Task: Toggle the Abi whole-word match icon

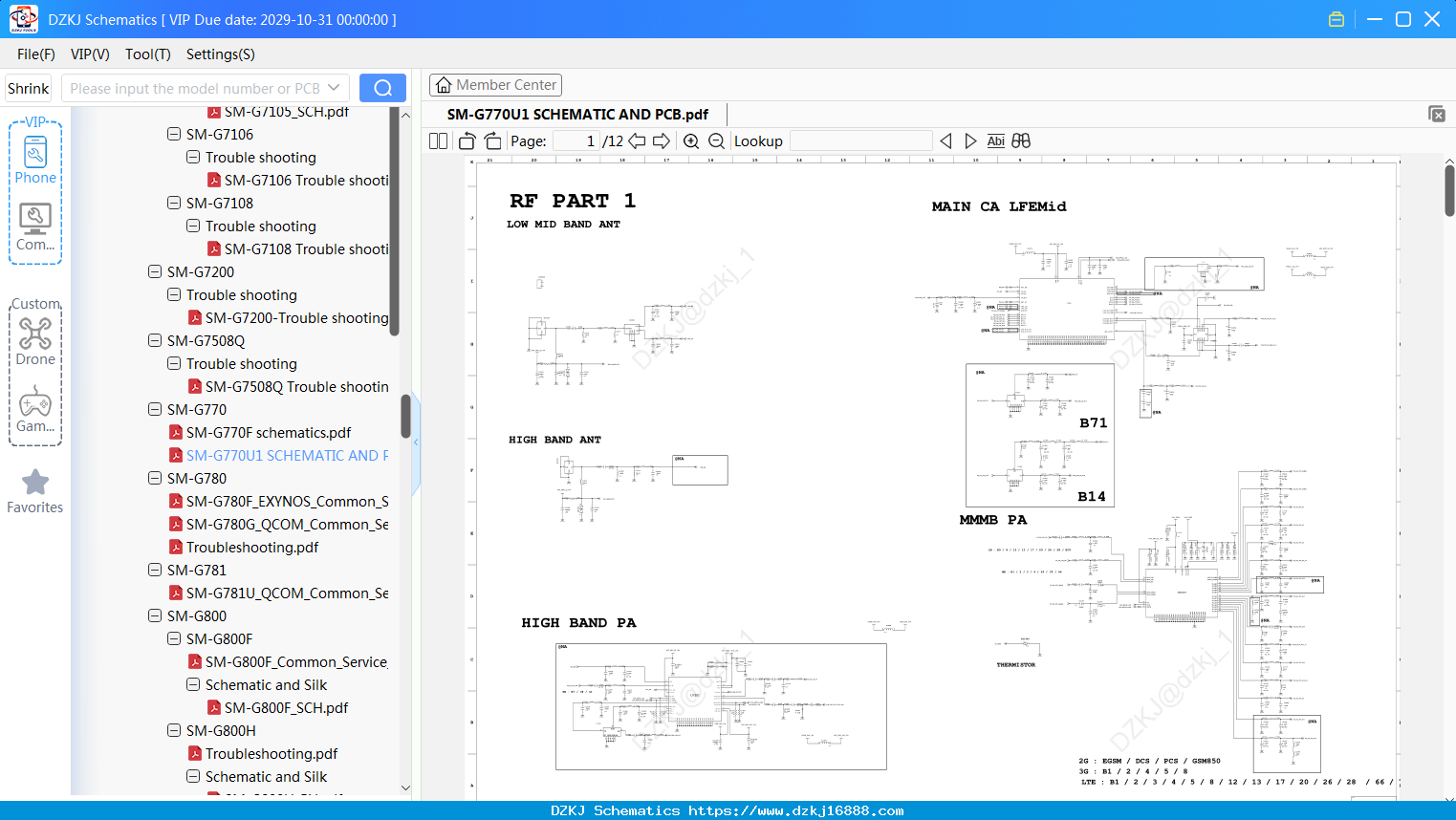Action: (996, 141)
